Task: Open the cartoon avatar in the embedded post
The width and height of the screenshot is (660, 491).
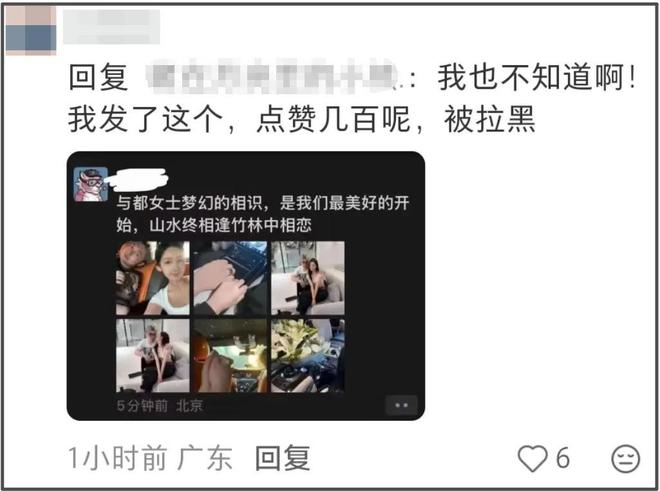Action: 90,184
